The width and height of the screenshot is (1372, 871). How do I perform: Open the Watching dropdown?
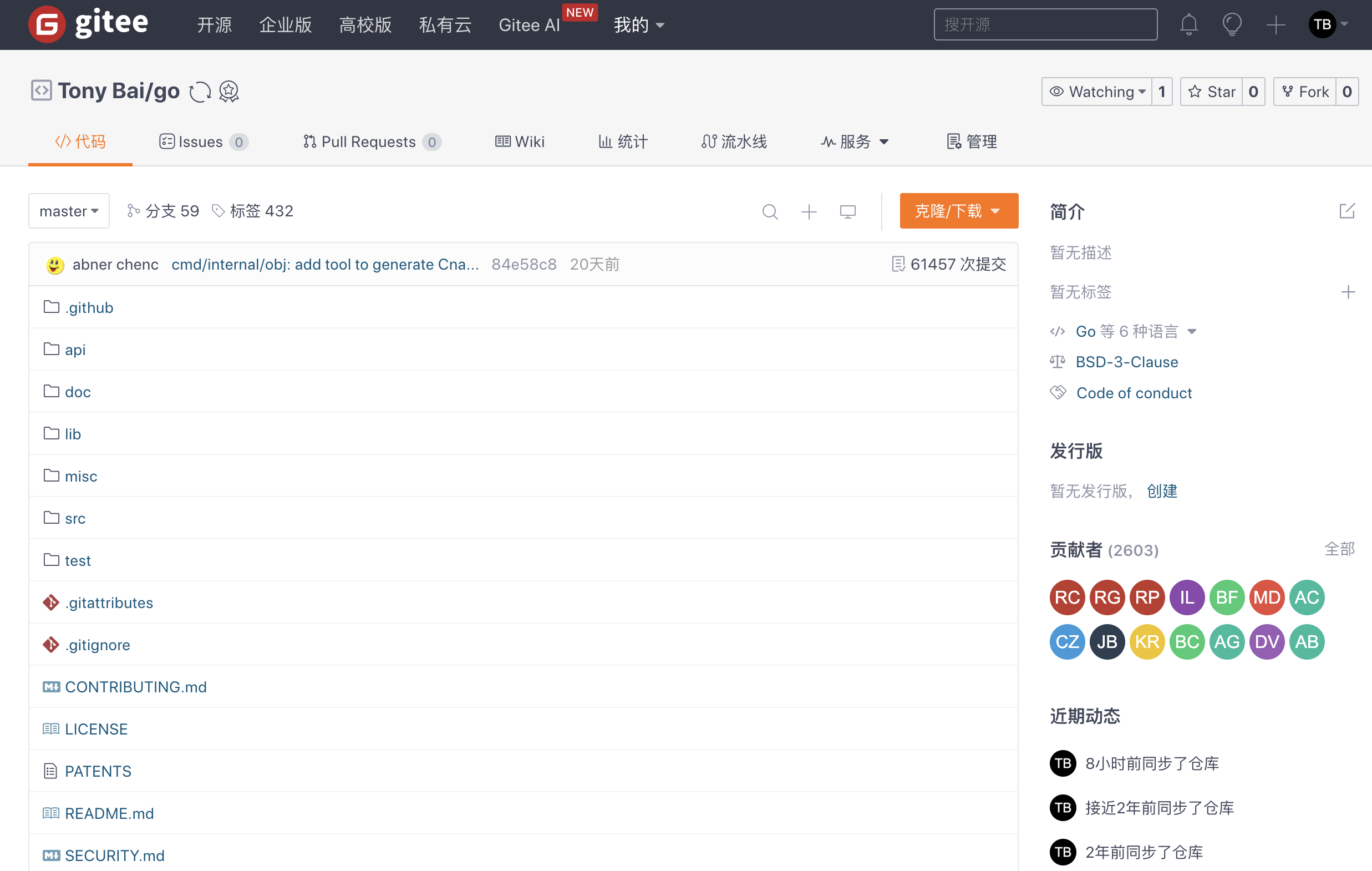(x=1096, y=91)
